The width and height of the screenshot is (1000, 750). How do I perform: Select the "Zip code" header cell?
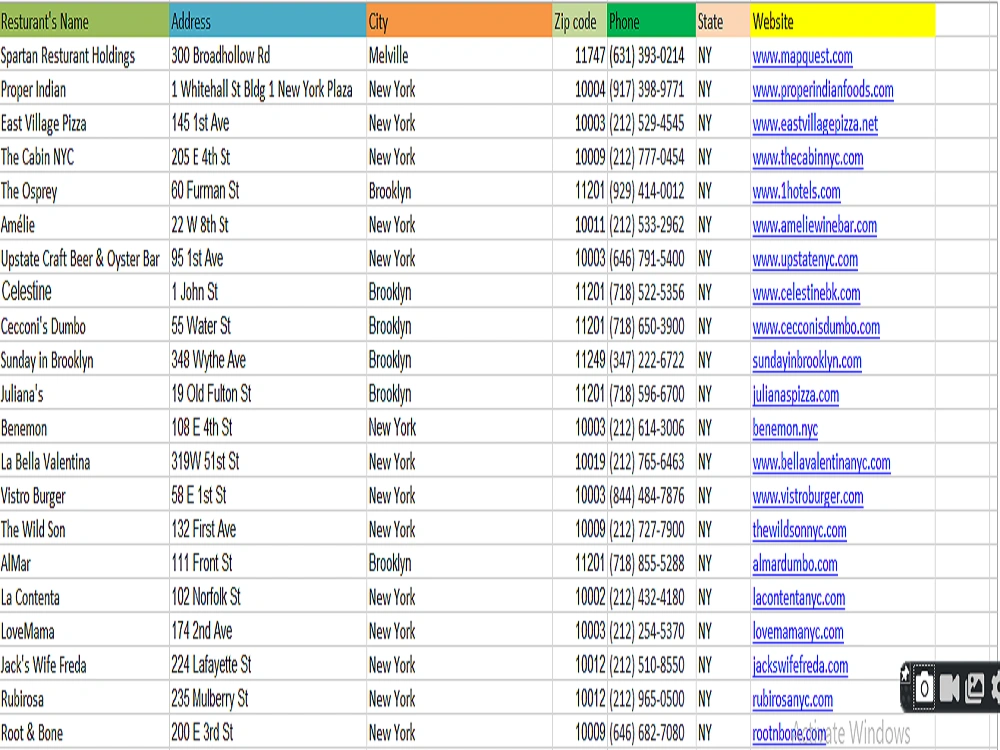[x=580, y=21]
